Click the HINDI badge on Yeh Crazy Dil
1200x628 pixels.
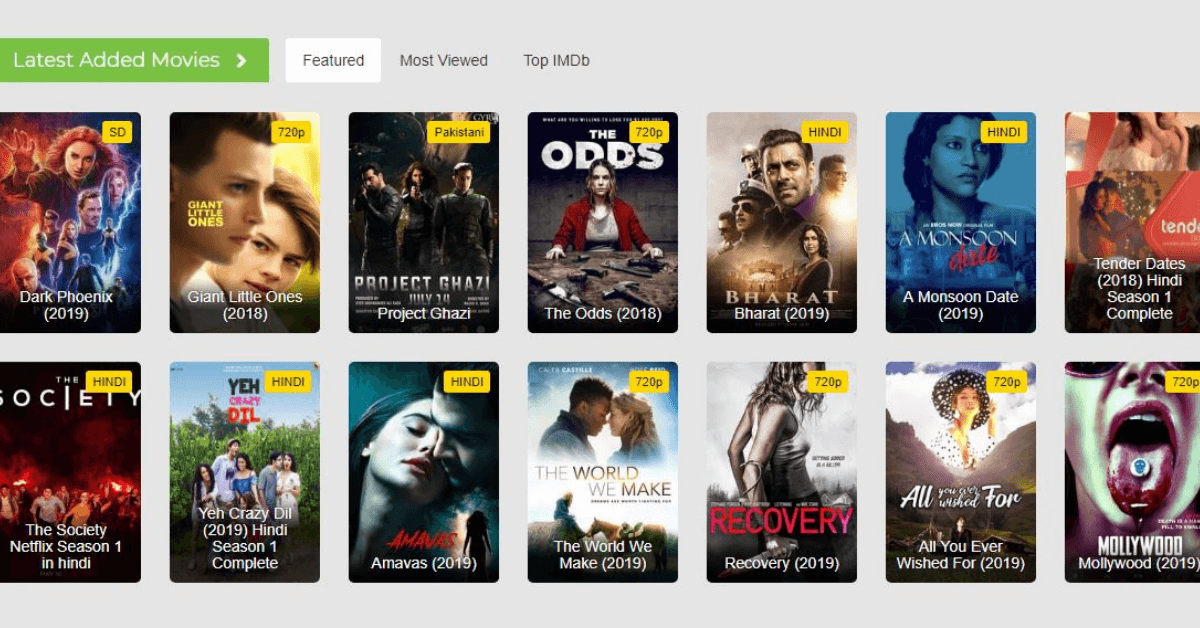coord(288,382)
